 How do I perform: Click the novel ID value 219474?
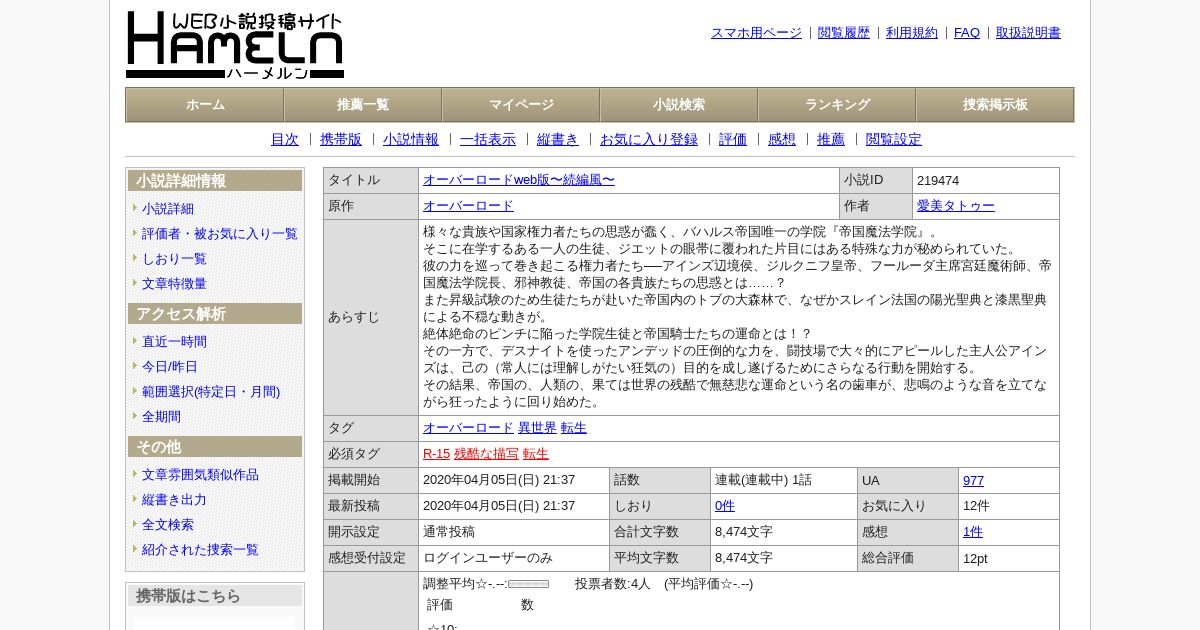coord(938,181)
